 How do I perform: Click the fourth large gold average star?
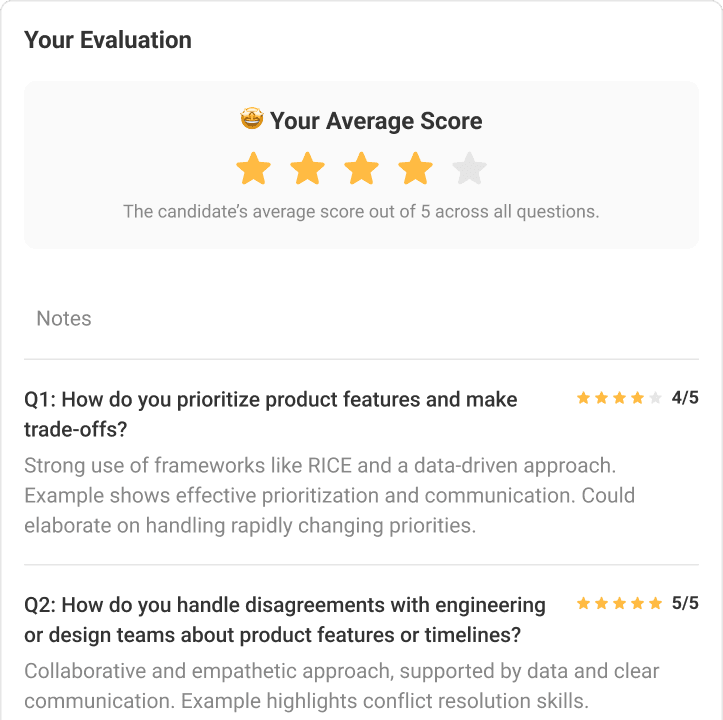tap(415, 169)
